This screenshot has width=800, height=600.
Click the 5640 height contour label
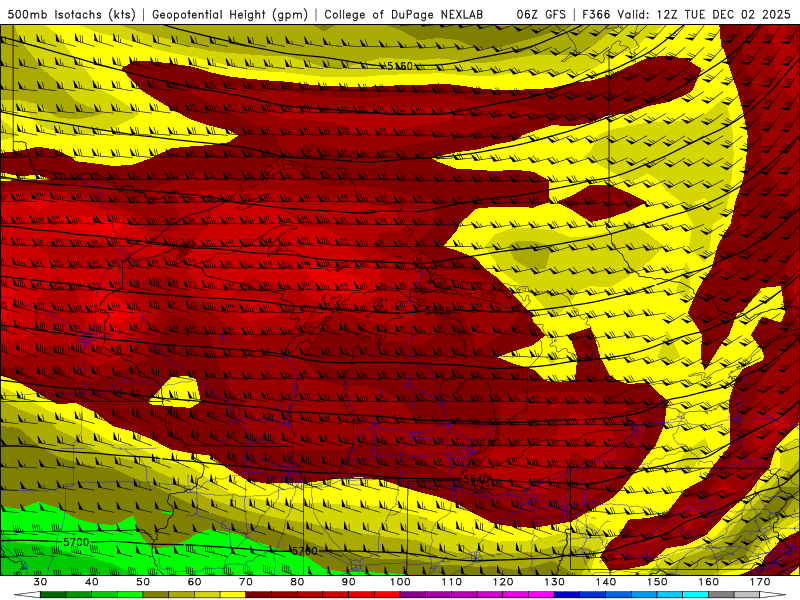(x=476, y=479)
